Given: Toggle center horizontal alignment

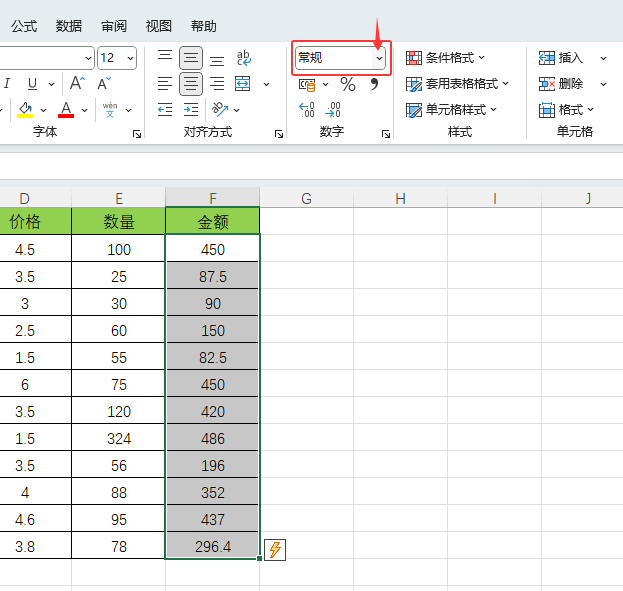Looking at the screenshot, I should tap(191, 84).
